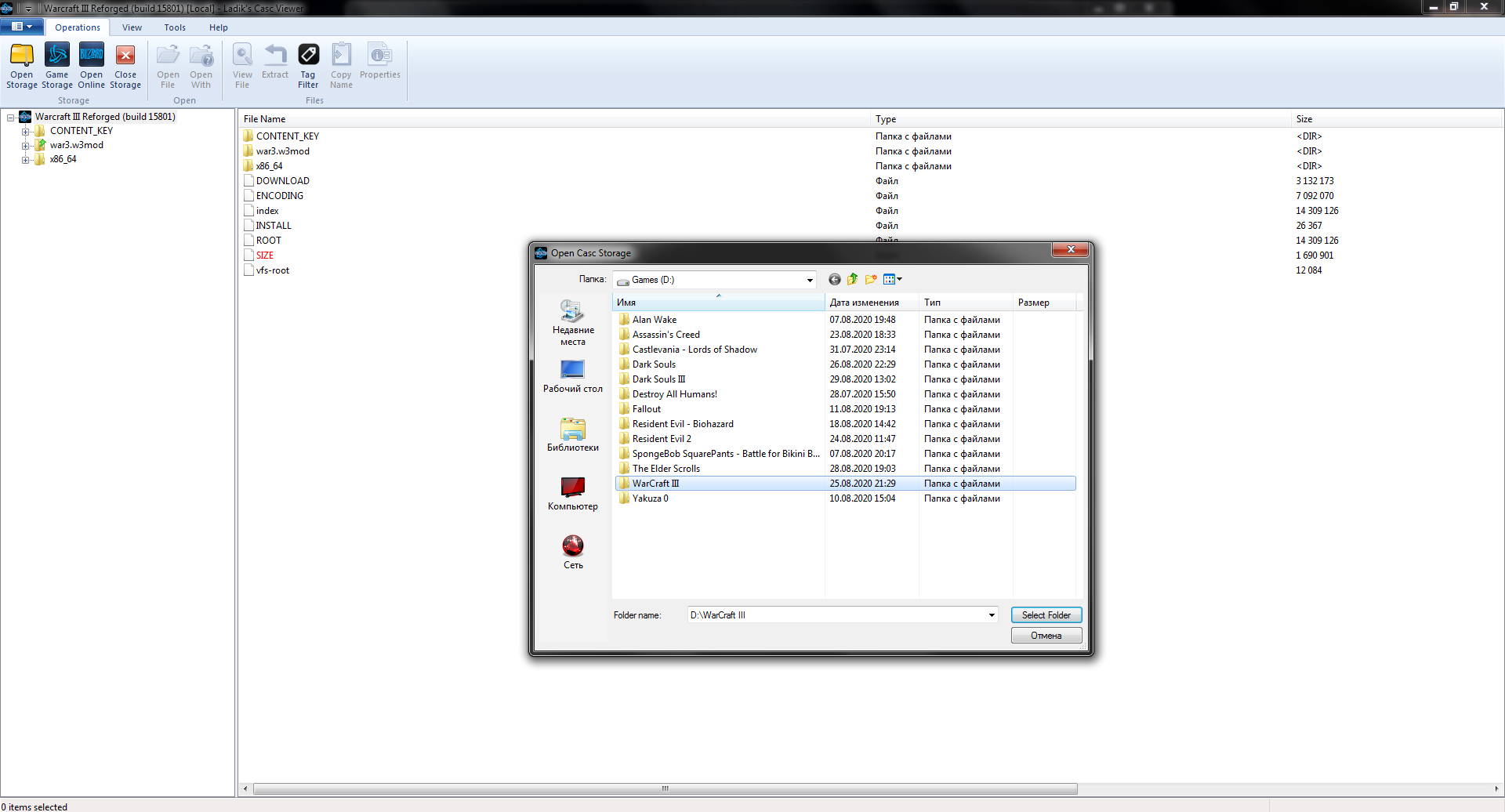Select war3.w3mod in the left tree

(77, 145)
